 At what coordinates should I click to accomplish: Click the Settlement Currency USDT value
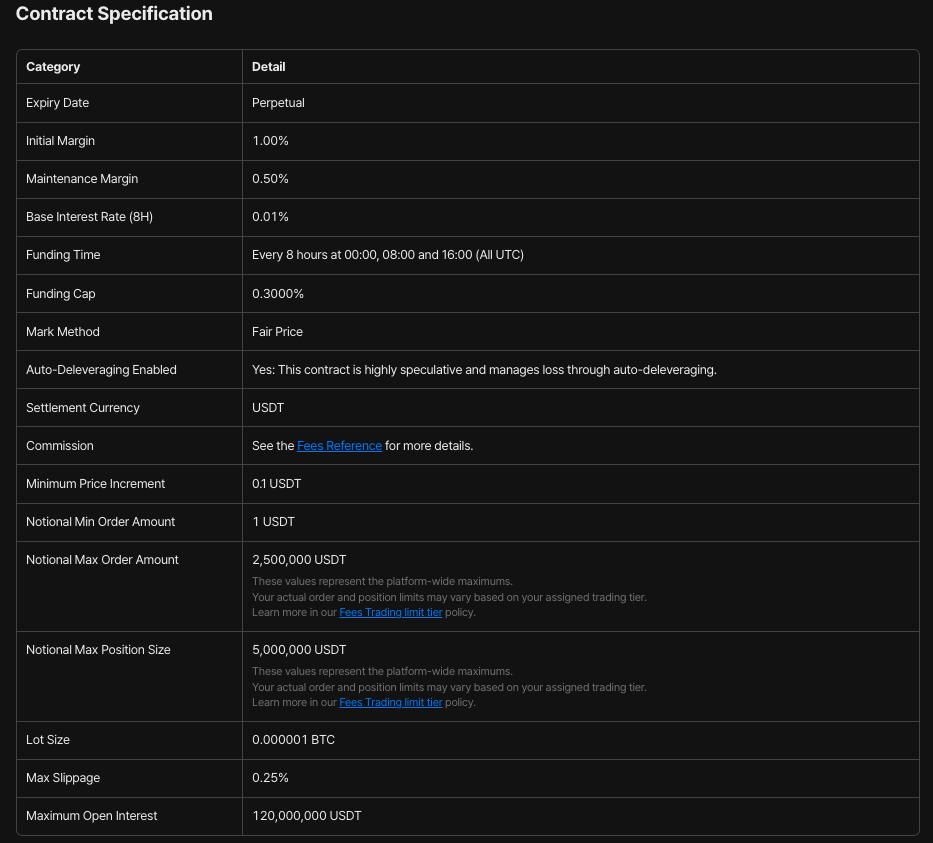point(267,407)
